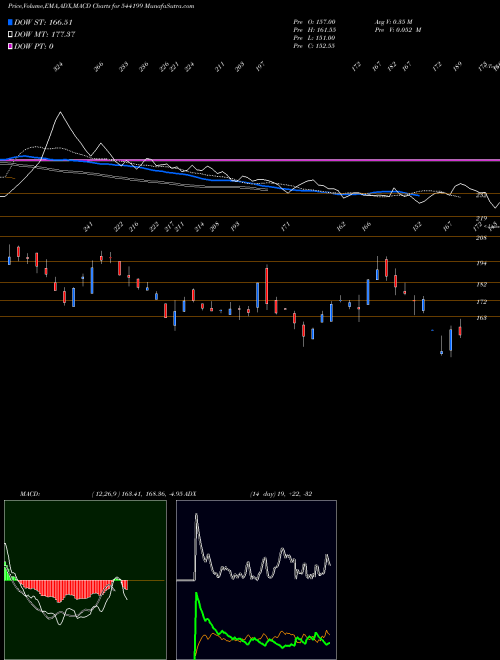
Task: Click the 241 low value label
Action: [x=88, y=227]
